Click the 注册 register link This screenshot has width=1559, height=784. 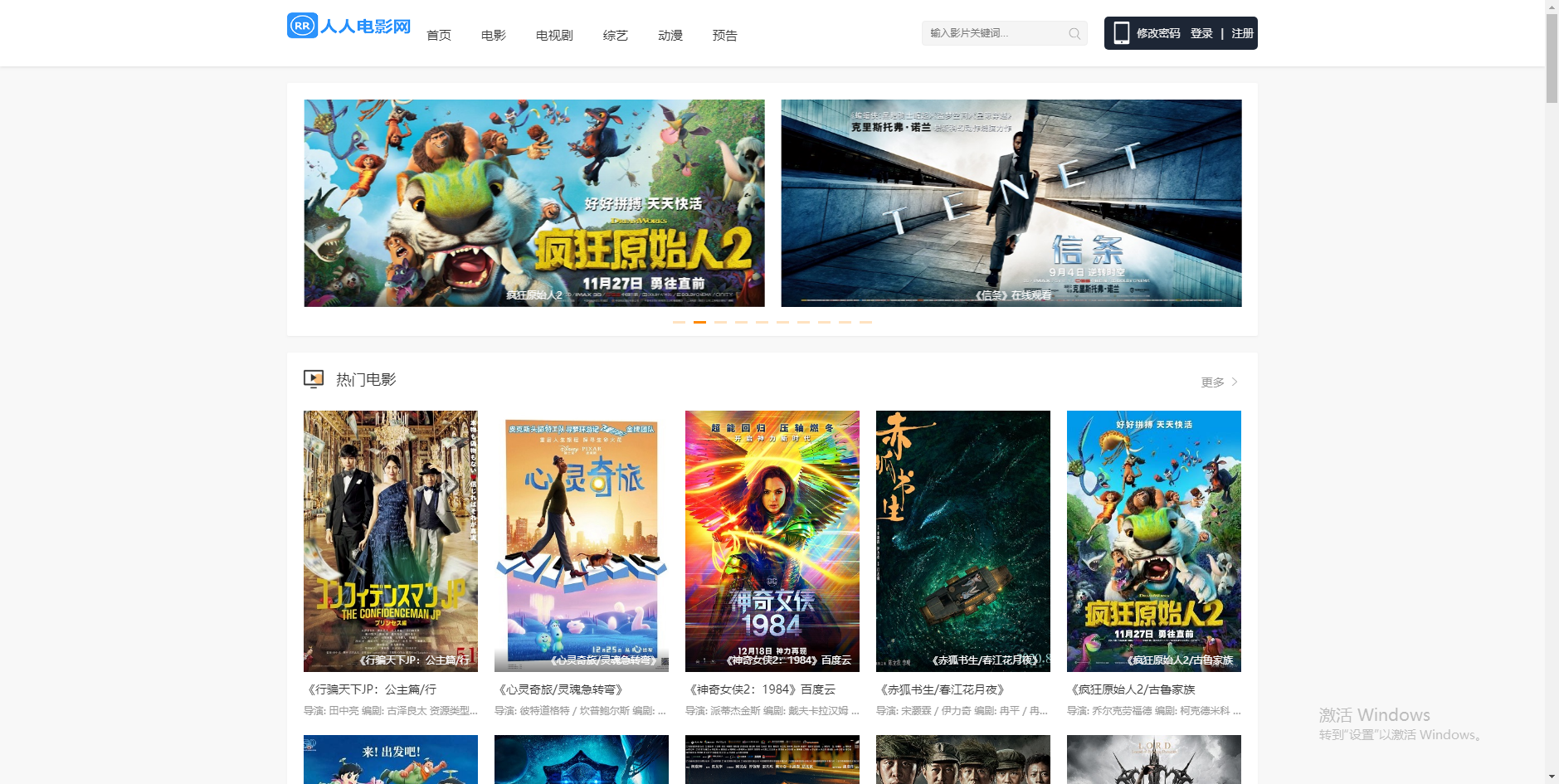(x=1242, y=33)
